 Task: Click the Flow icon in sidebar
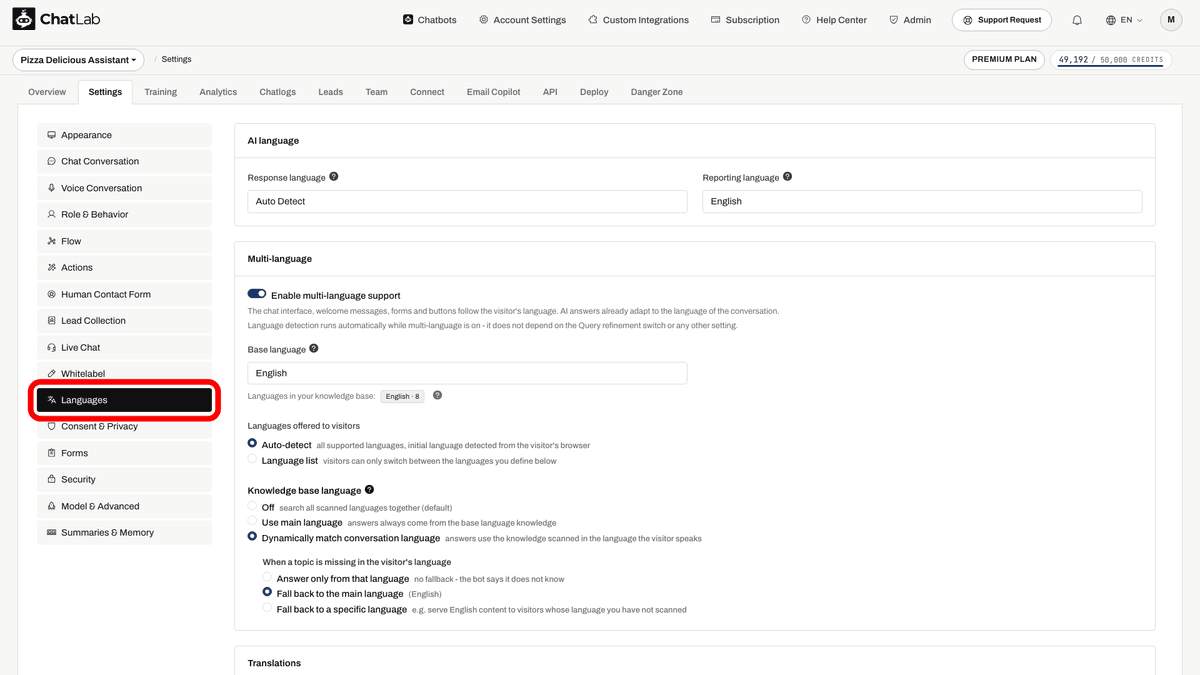51,241
